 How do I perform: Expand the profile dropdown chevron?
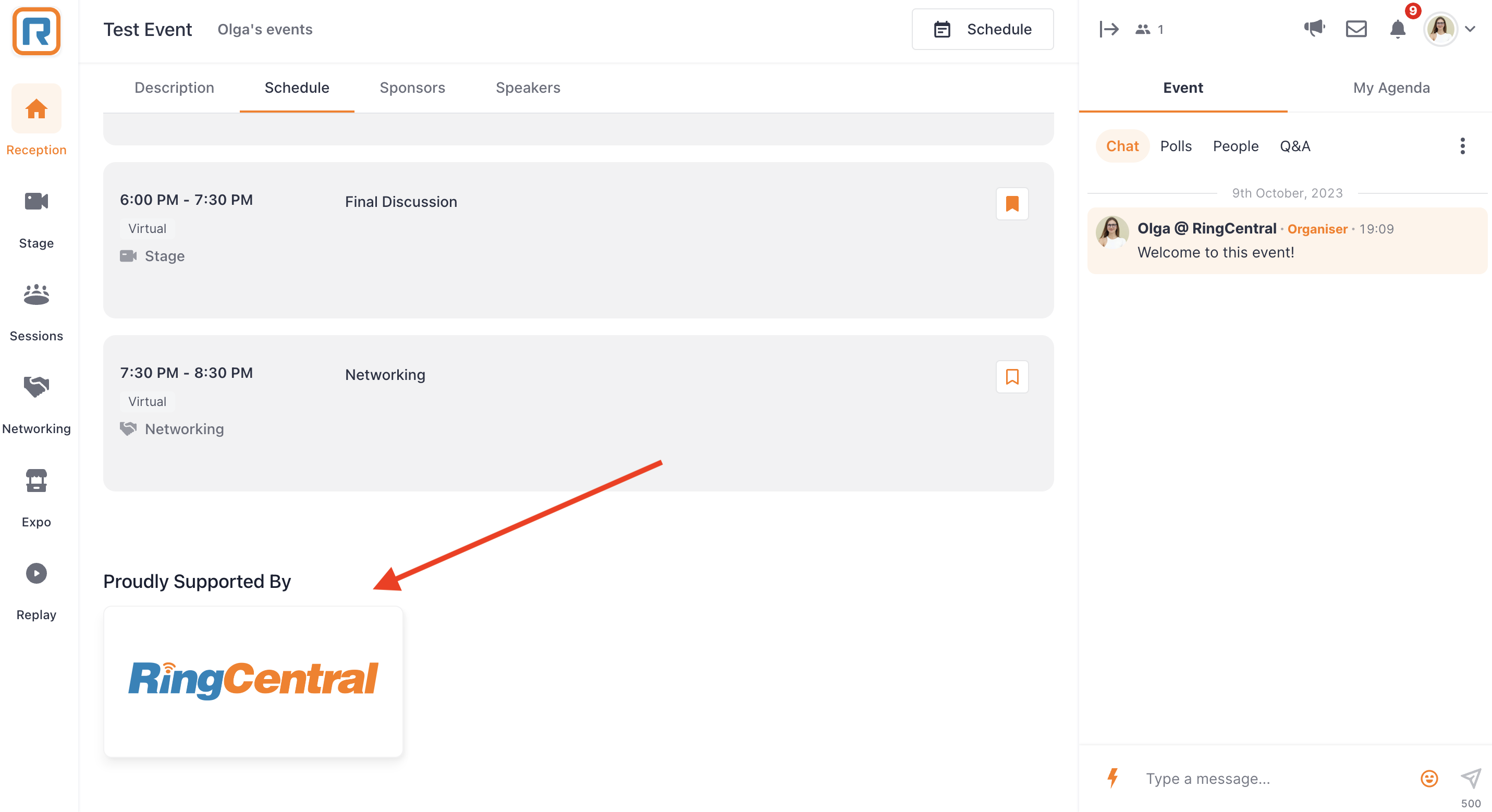(x=1470, y=29)
